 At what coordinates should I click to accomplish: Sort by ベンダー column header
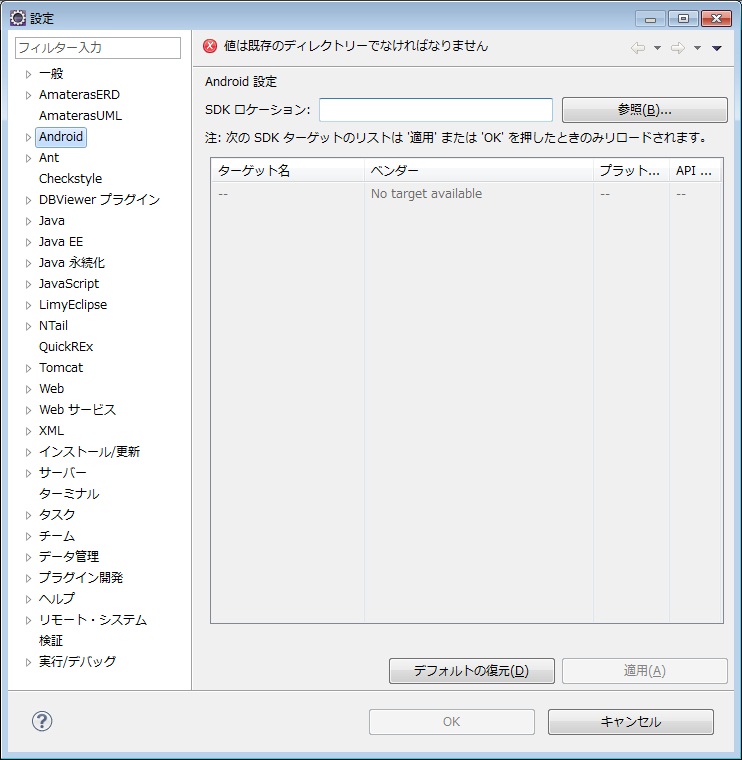pyautogui.click(x=479, y=171)
